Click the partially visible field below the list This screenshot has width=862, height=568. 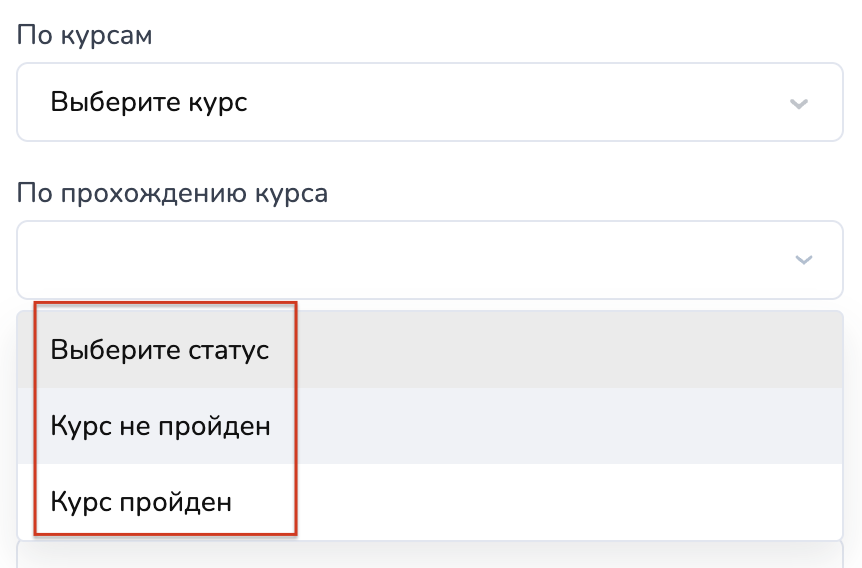tap(429, 556)
